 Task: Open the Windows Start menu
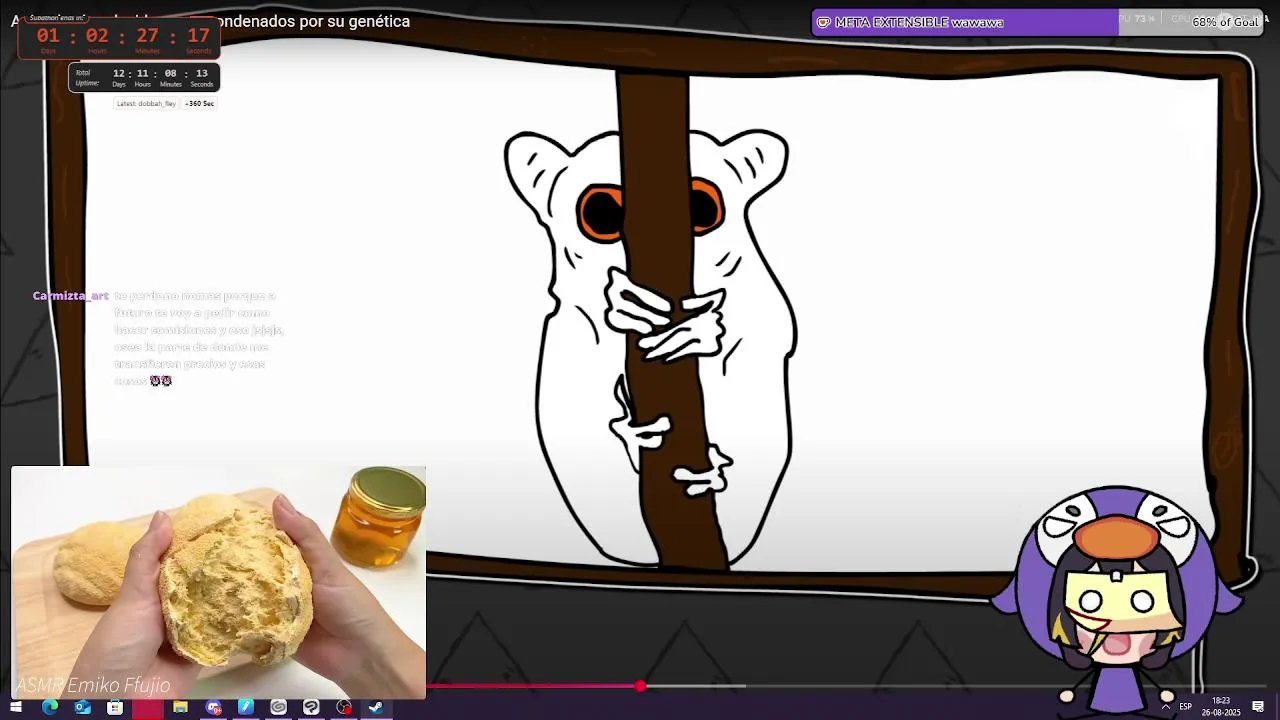tap(16, 707)
